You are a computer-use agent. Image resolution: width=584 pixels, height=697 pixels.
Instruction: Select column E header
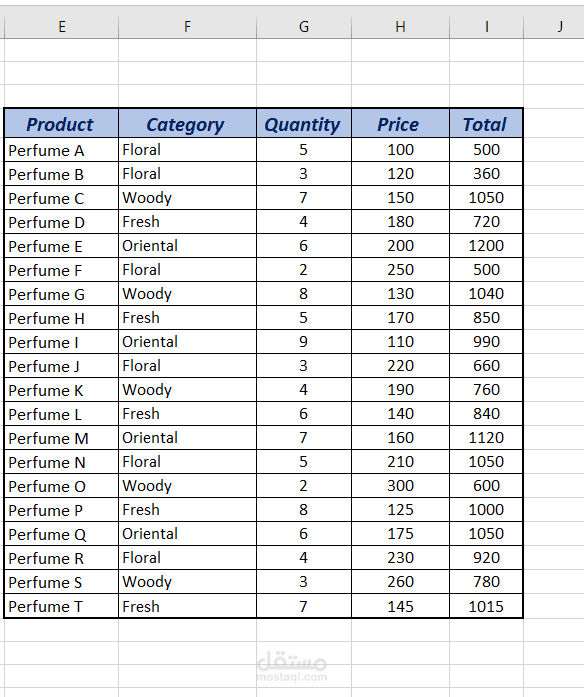pos(61,27)
